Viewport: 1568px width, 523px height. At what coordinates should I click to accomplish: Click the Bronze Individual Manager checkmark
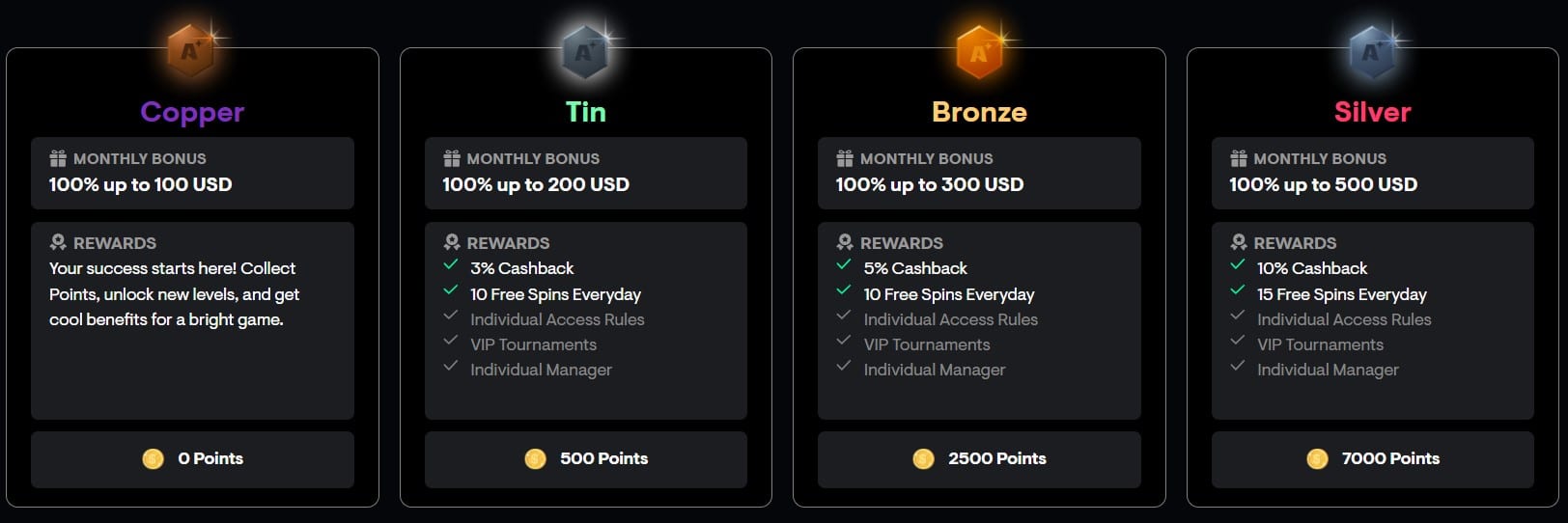tap(844, 366)
